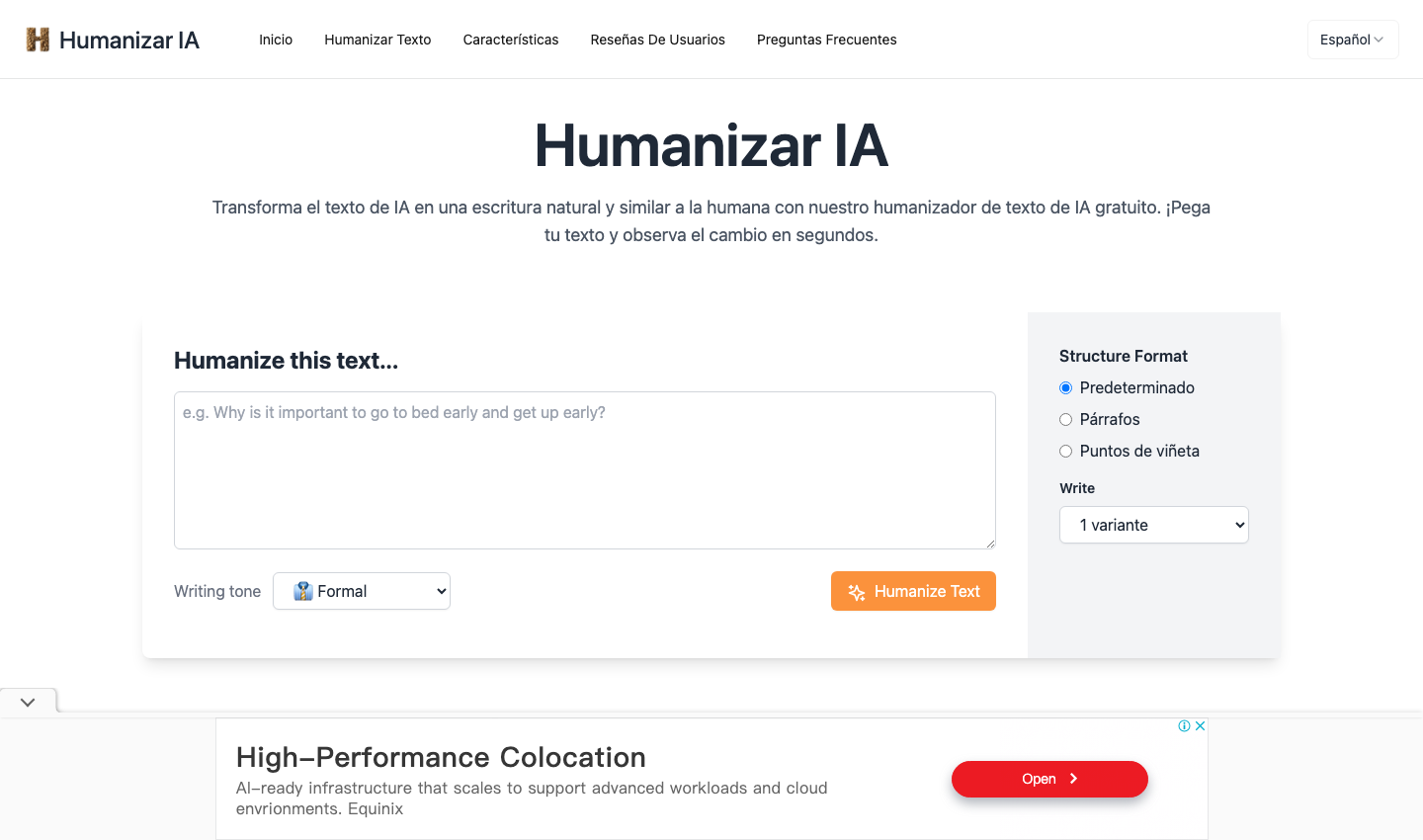Image resolution: width=1423 pixels, height=840 pixels.
Task: Close the Equinix ad banner
Action: coord(1200,725)
